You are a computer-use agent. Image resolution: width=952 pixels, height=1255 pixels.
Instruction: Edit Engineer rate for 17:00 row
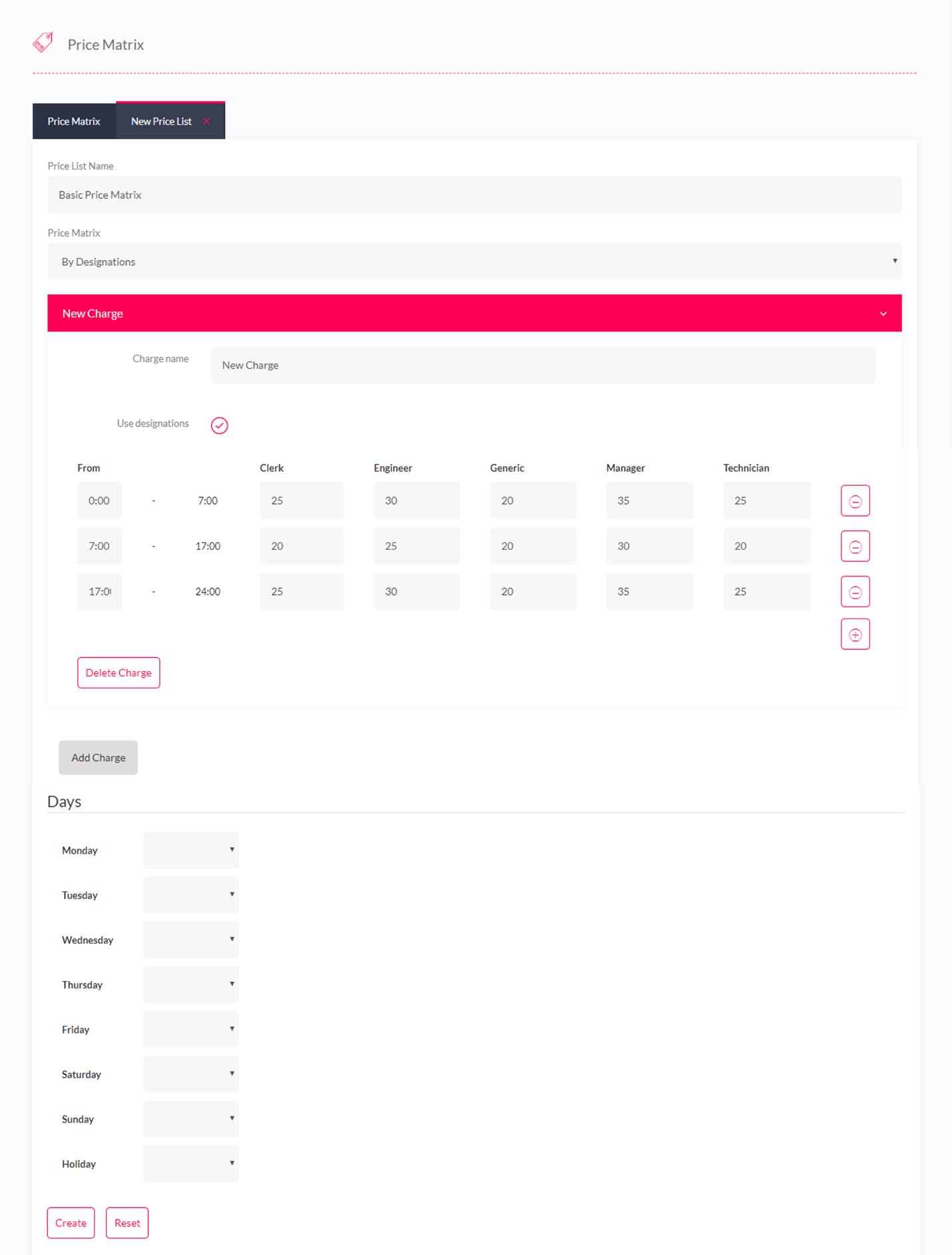coord(416,591)
